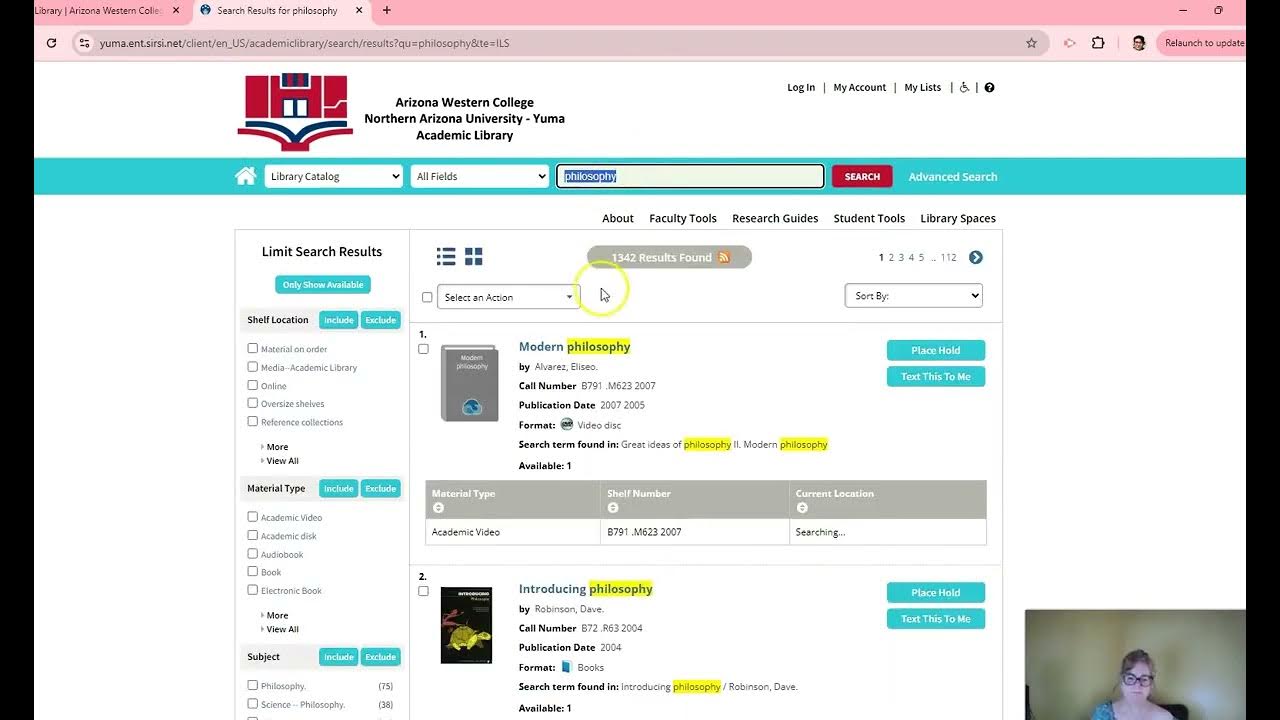
Task: Open My Lists link
Action: coord(923,87)
